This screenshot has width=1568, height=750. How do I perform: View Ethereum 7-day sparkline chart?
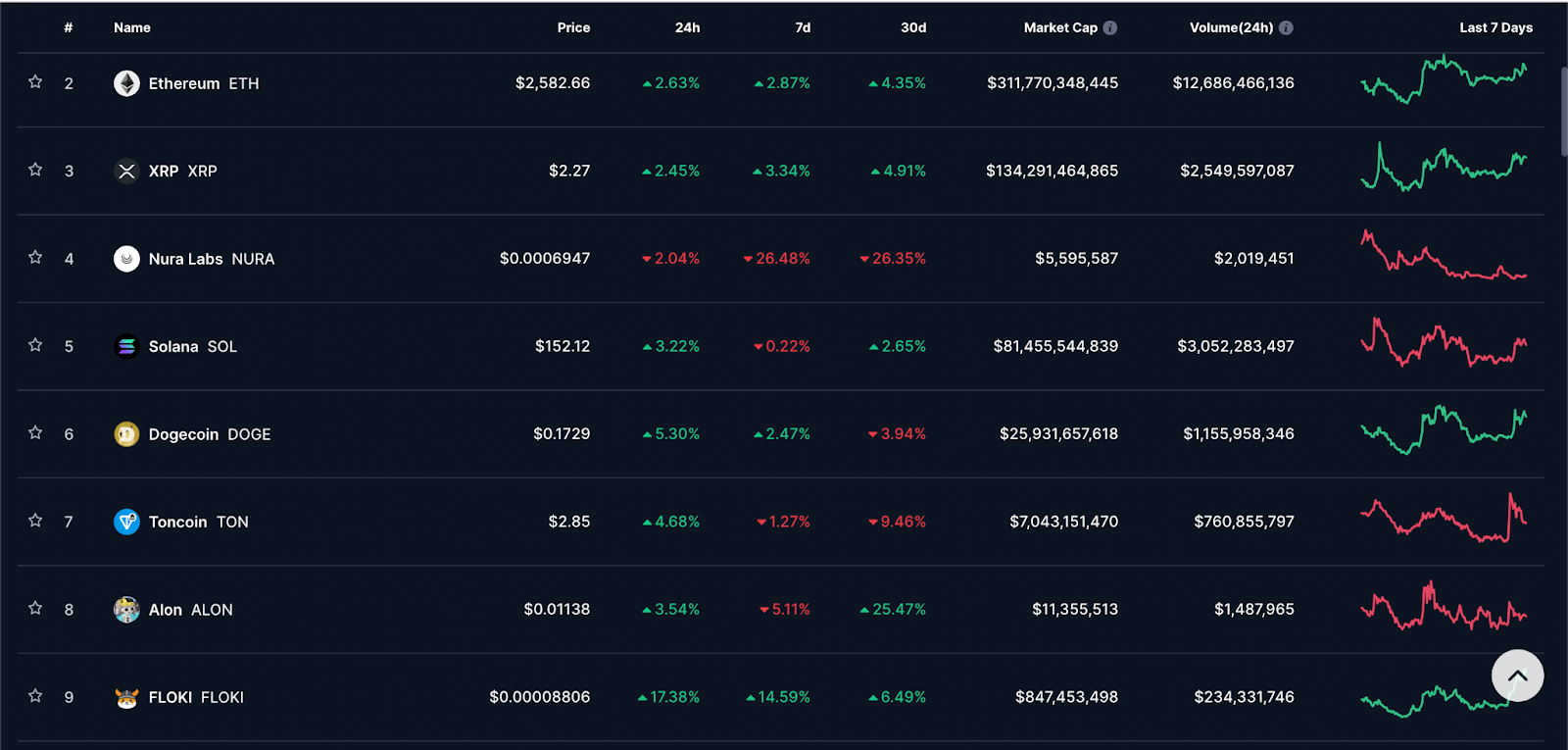click(x=1444, y=80)
